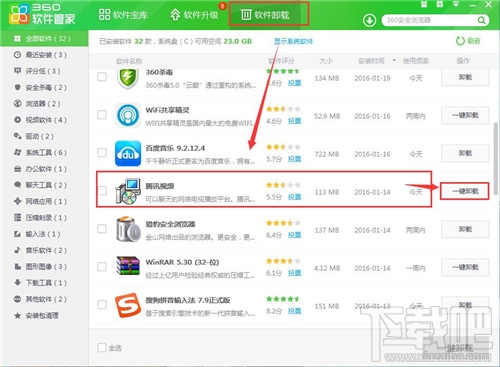Click the skin shirt icon in title bar
Screen dimensions: 500x367
coord(424,4)
